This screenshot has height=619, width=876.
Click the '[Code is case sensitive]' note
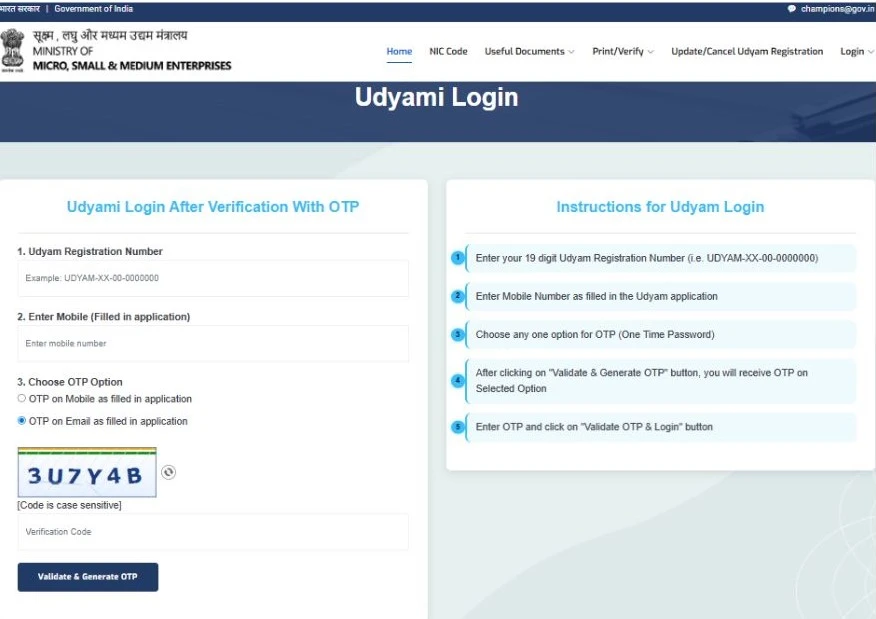69,505
